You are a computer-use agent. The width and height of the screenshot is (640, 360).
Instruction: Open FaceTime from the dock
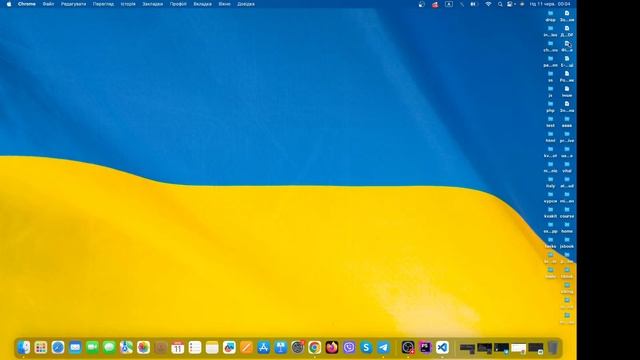click(x=92, y=347)
